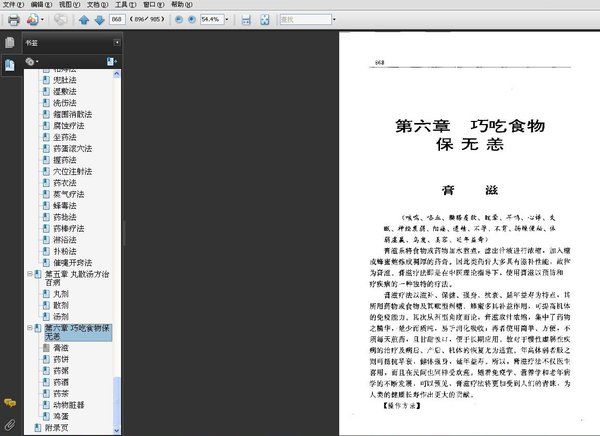Open the Attachments paperclip panel icon
The width and height of the screenshot is (600, 436).
tap(10, 424)
